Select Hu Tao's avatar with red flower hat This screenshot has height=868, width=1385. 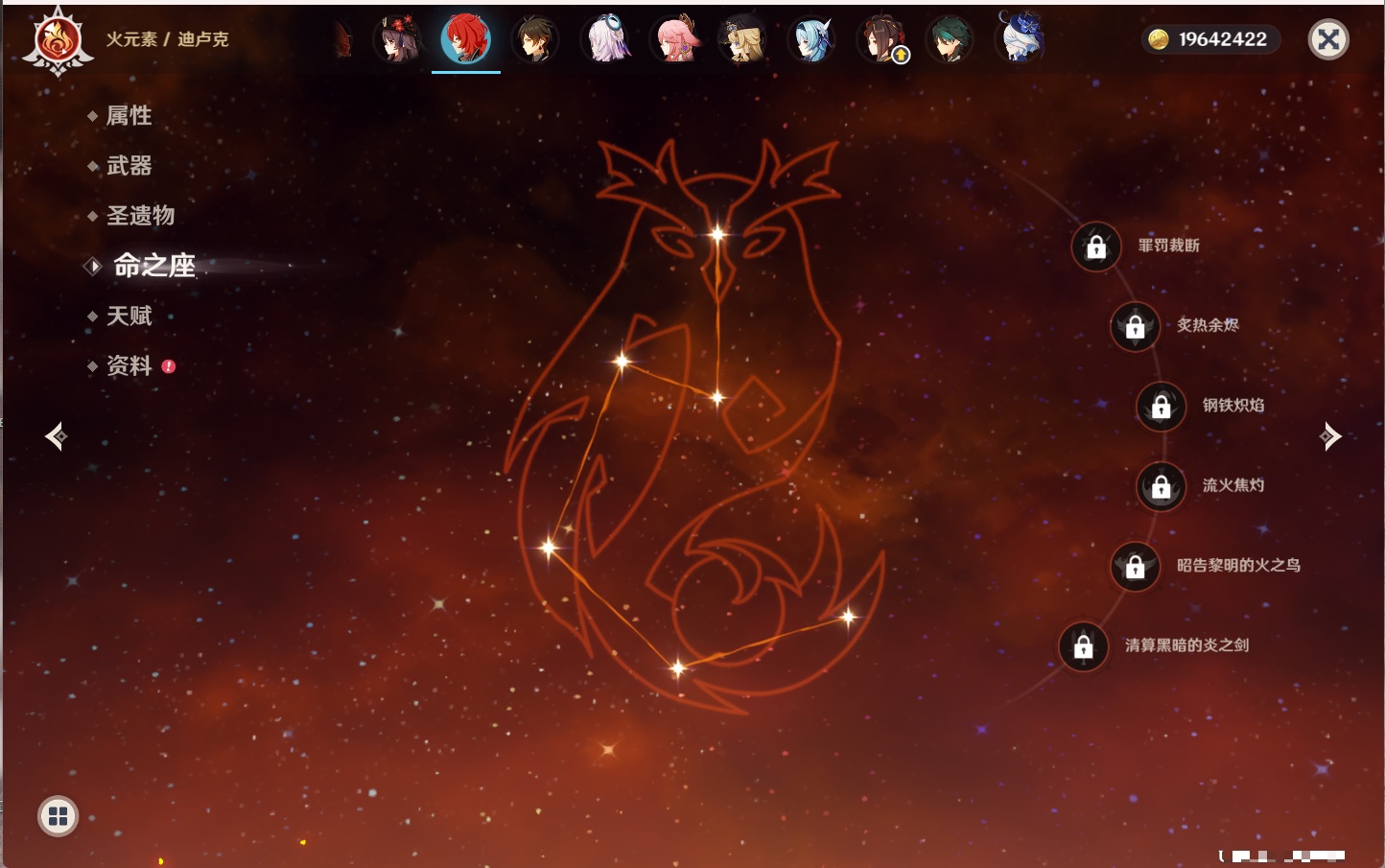(x=397, y=39)
